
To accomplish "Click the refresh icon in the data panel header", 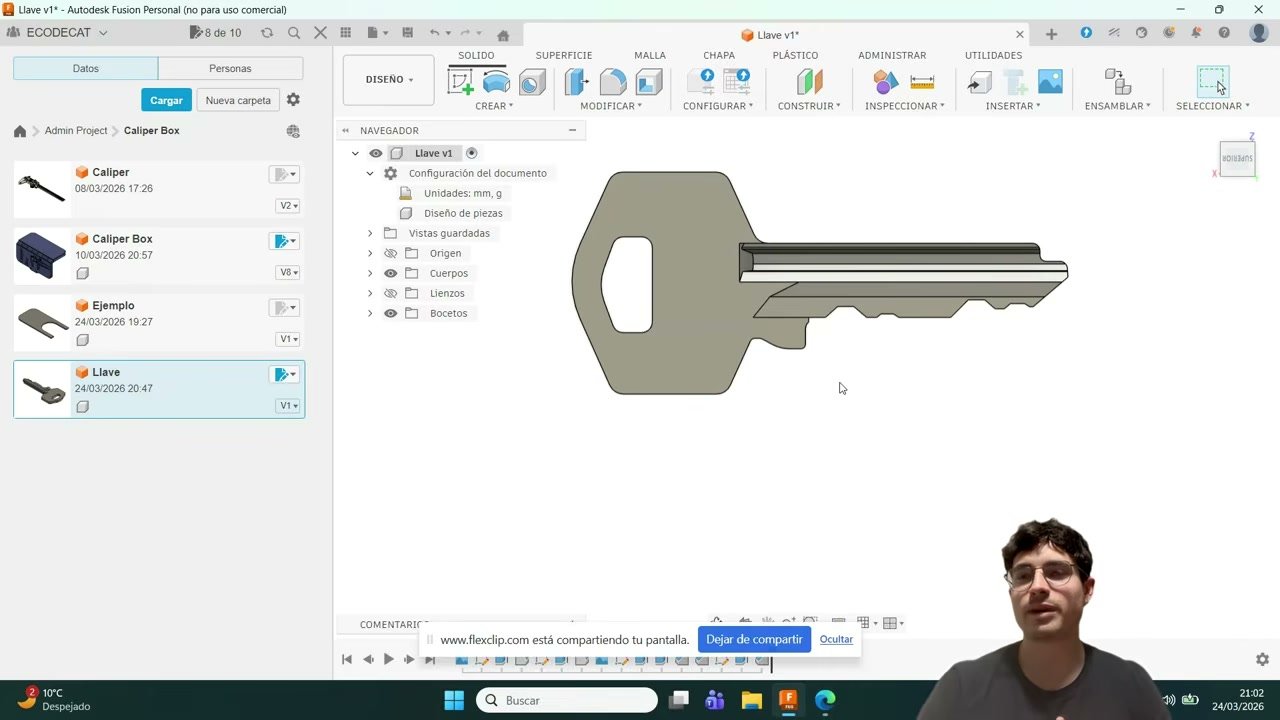I will pyautogui.click(x=267, y=33).
